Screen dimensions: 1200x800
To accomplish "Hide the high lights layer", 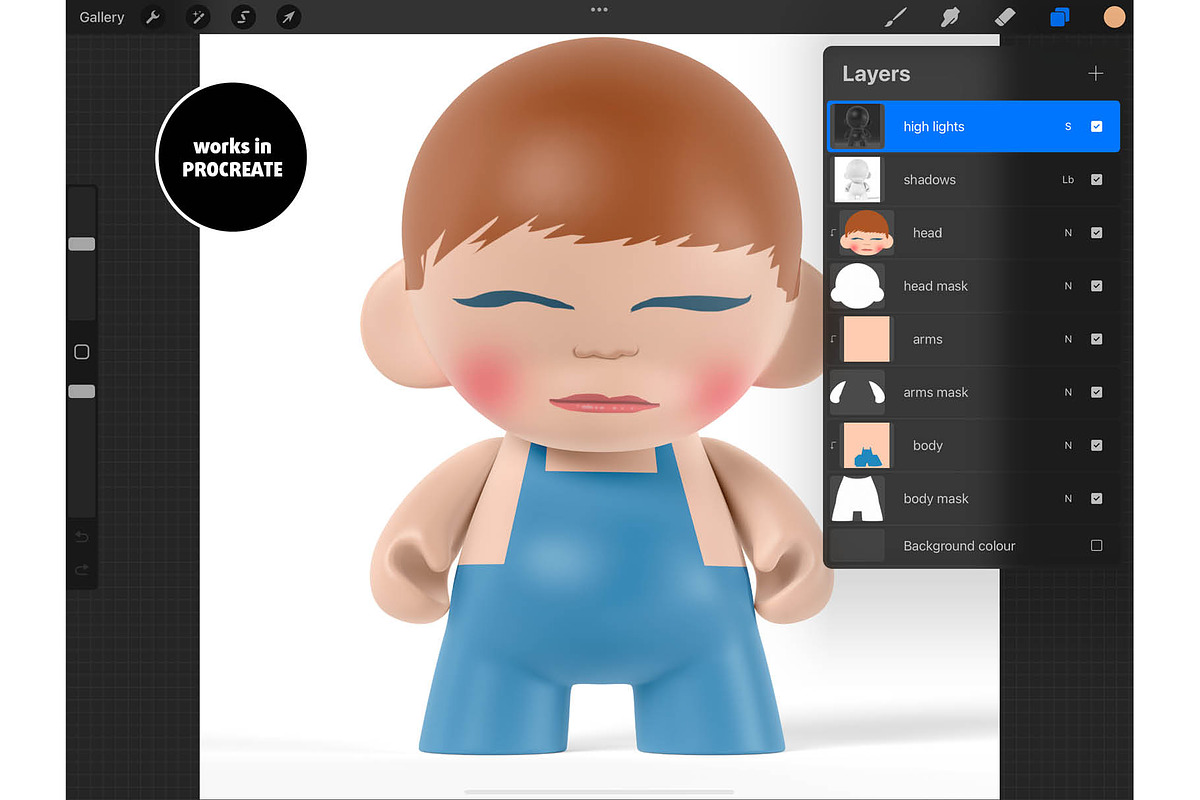I will point(1097,127).
